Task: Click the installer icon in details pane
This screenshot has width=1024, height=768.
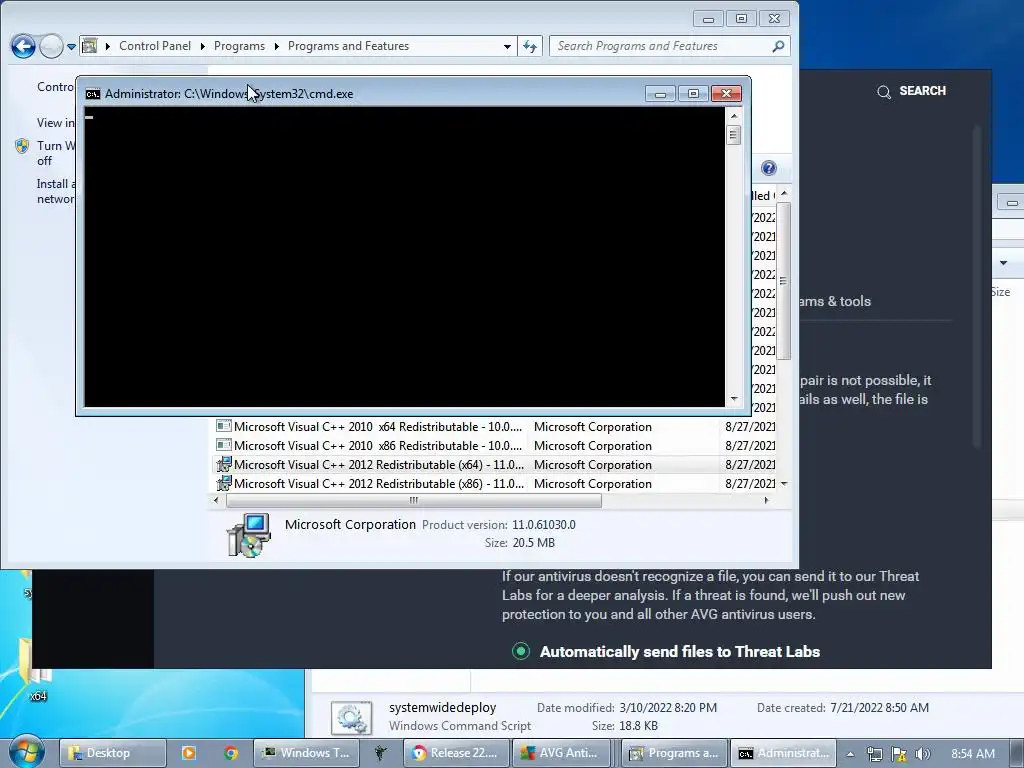Action: pos(248,535)
